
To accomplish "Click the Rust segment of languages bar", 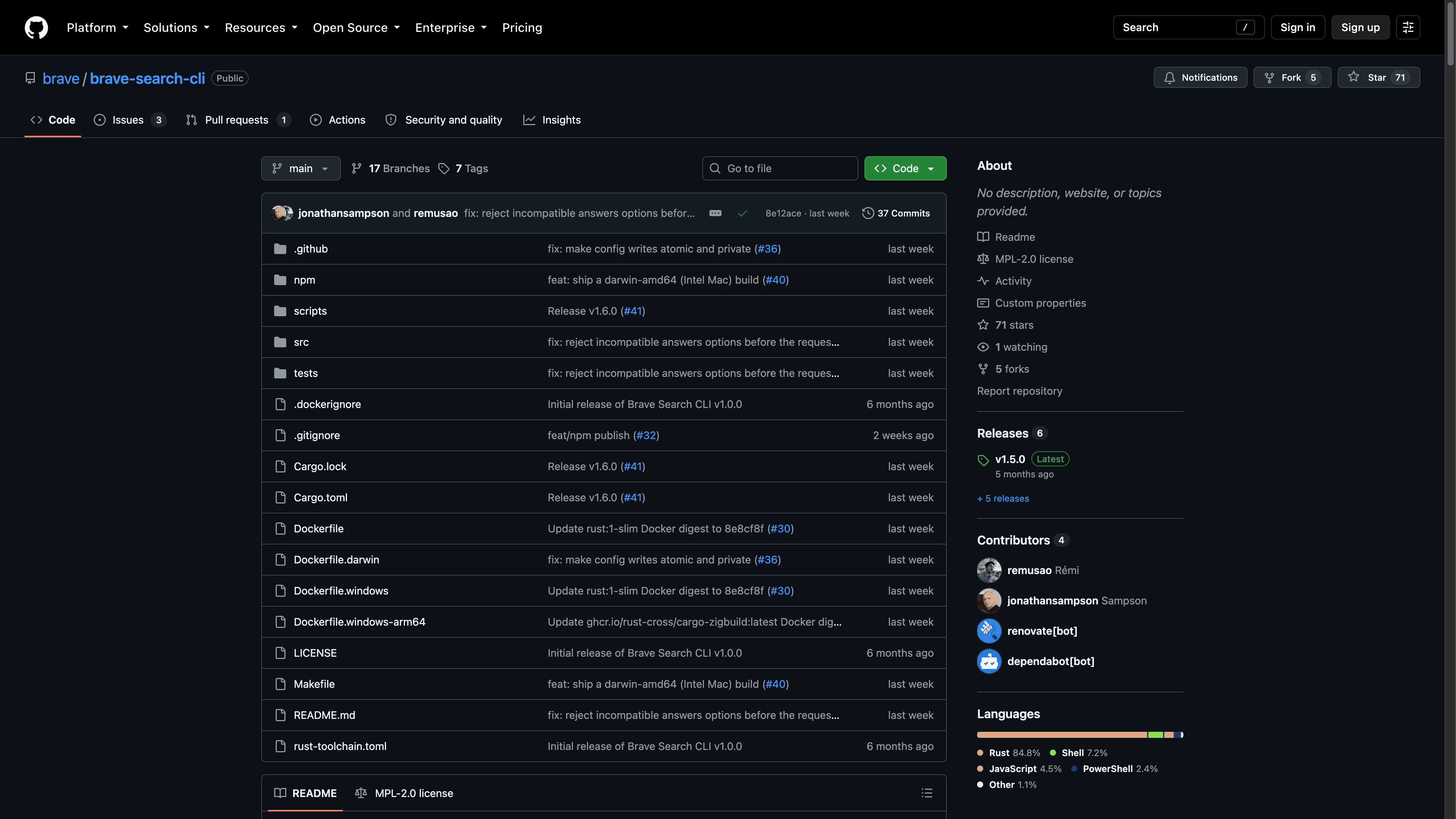I will tap(1062, 735).
